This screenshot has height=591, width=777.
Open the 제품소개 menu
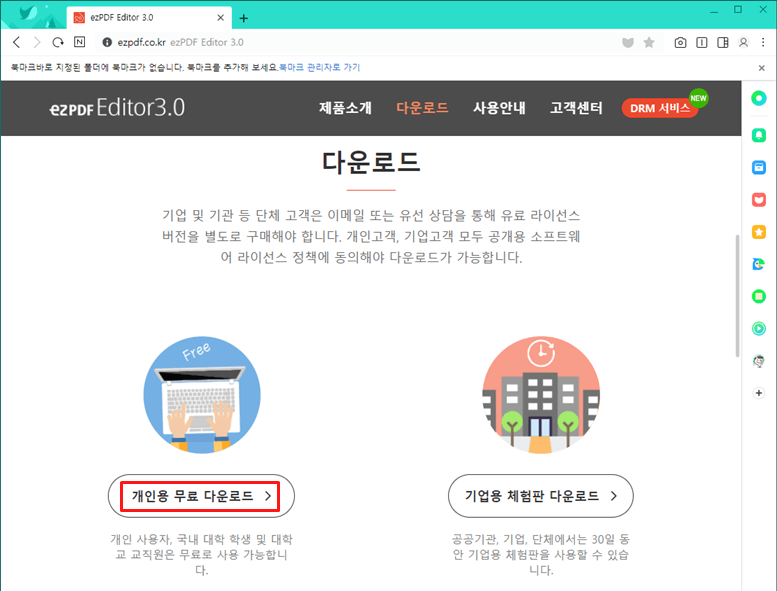[345, 108]
